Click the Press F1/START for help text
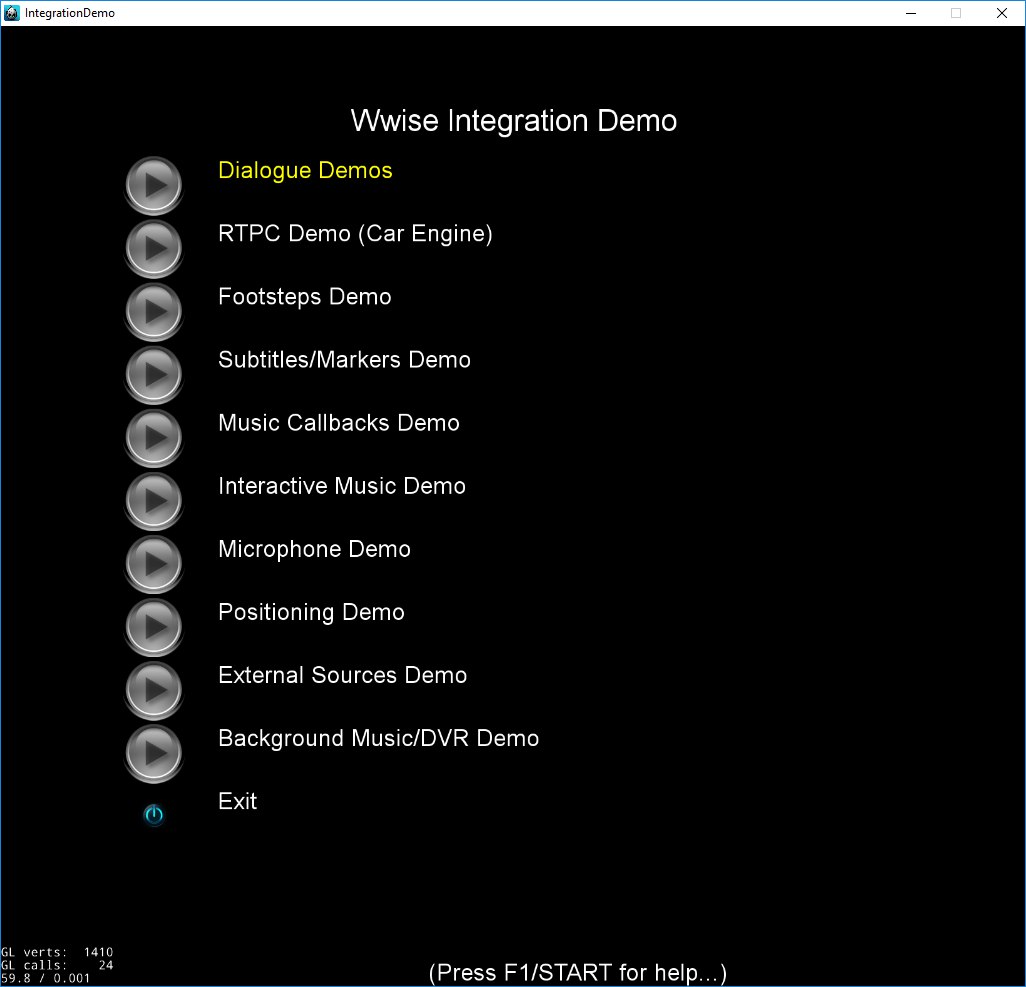The width and height of the screenshot is (1026, 987). point(577,973)
